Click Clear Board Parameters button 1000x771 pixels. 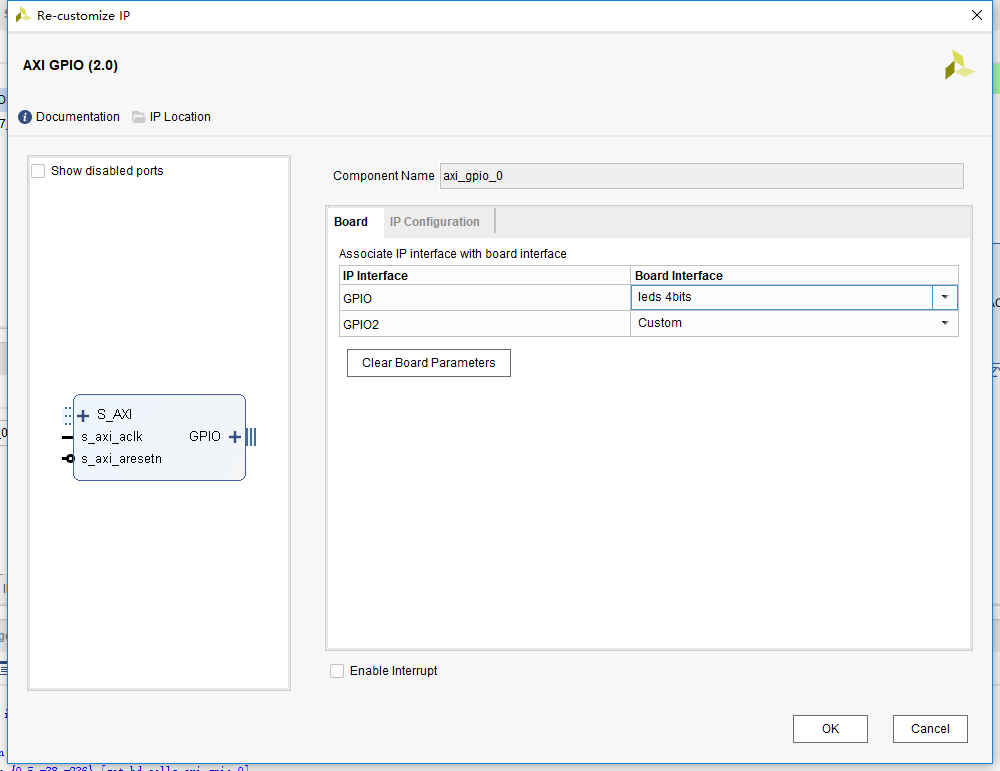(429, 363)
